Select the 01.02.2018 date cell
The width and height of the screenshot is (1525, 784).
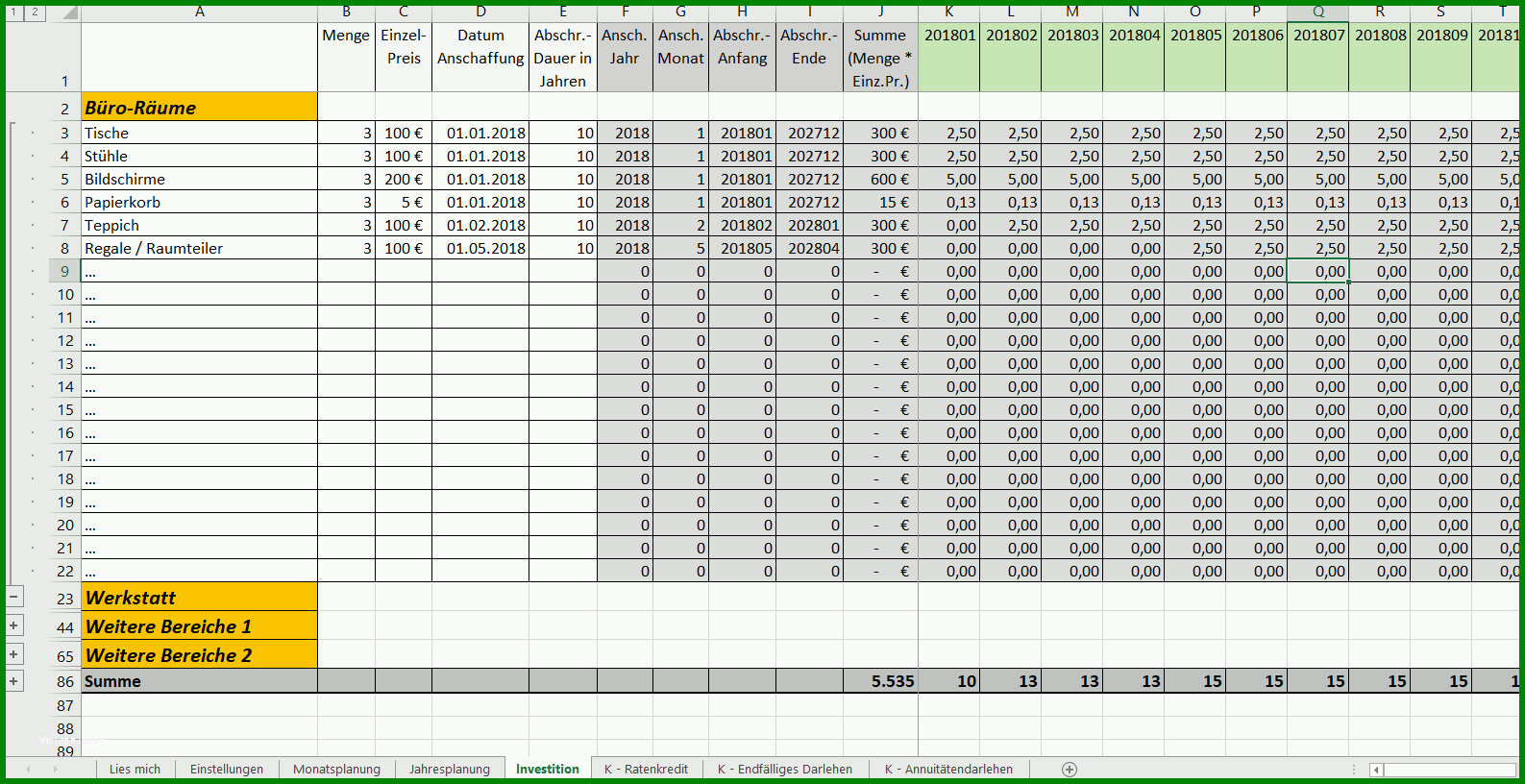(480, 225)
